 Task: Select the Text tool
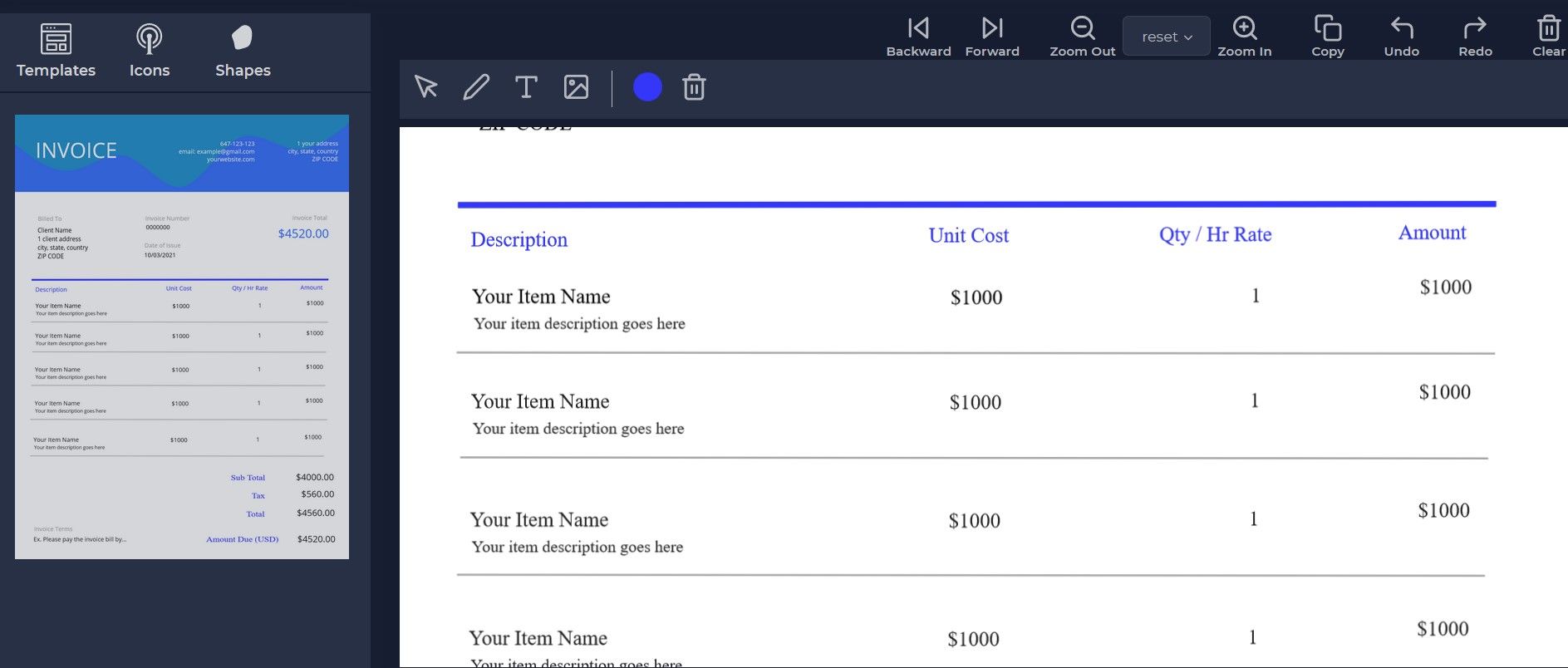pos(526,87)
